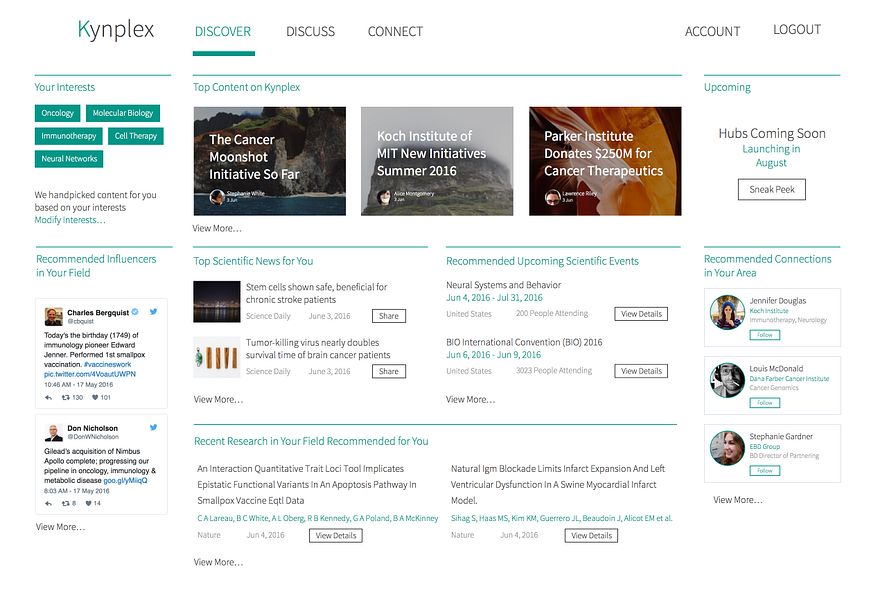Open Dana Farber Cancer Institute link
887x600 pixels.
(789, 379)
